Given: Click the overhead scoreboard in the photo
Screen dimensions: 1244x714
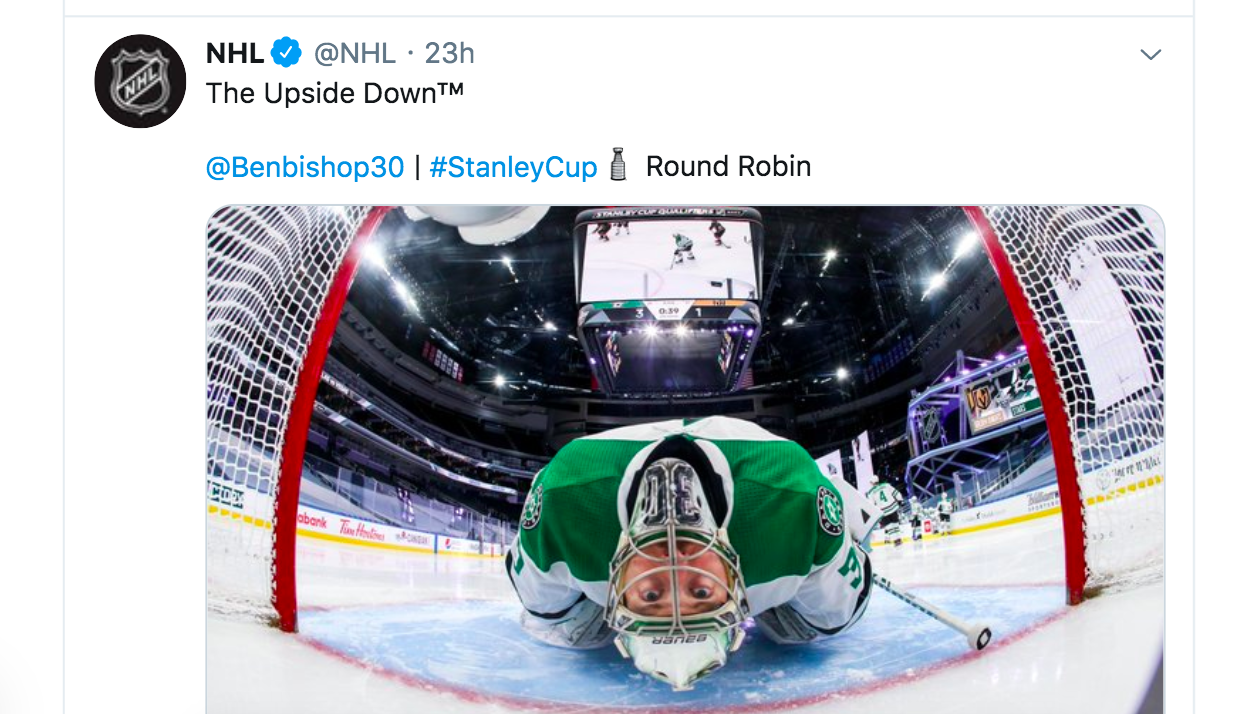Looking at the screenshot, I should [667, 300].
